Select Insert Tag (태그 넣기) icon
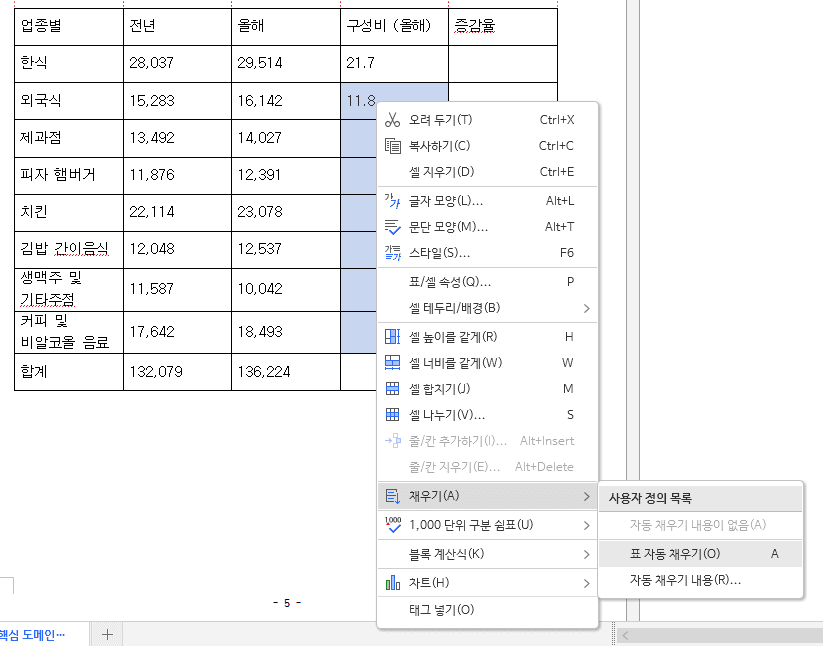Image resolution: width=823 pixels, height=646 pixels. click(391, 608)
